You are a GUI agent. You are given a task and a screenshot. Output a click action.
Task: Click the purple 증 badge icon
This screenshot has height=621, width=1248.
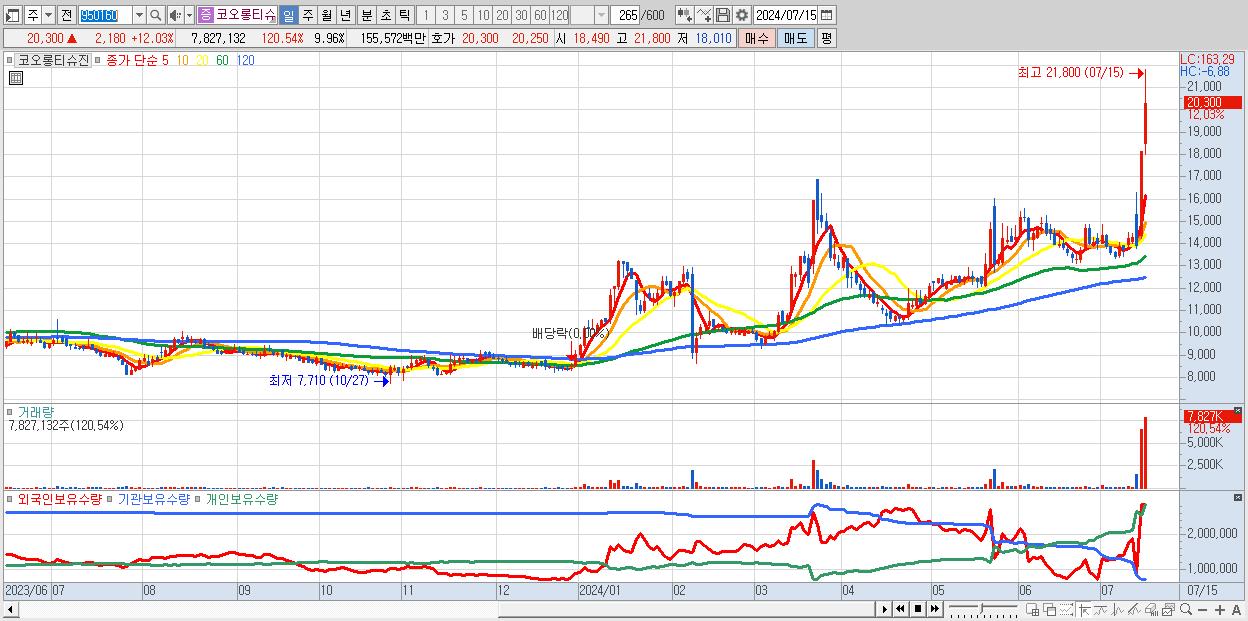click(x=205, y=15)
